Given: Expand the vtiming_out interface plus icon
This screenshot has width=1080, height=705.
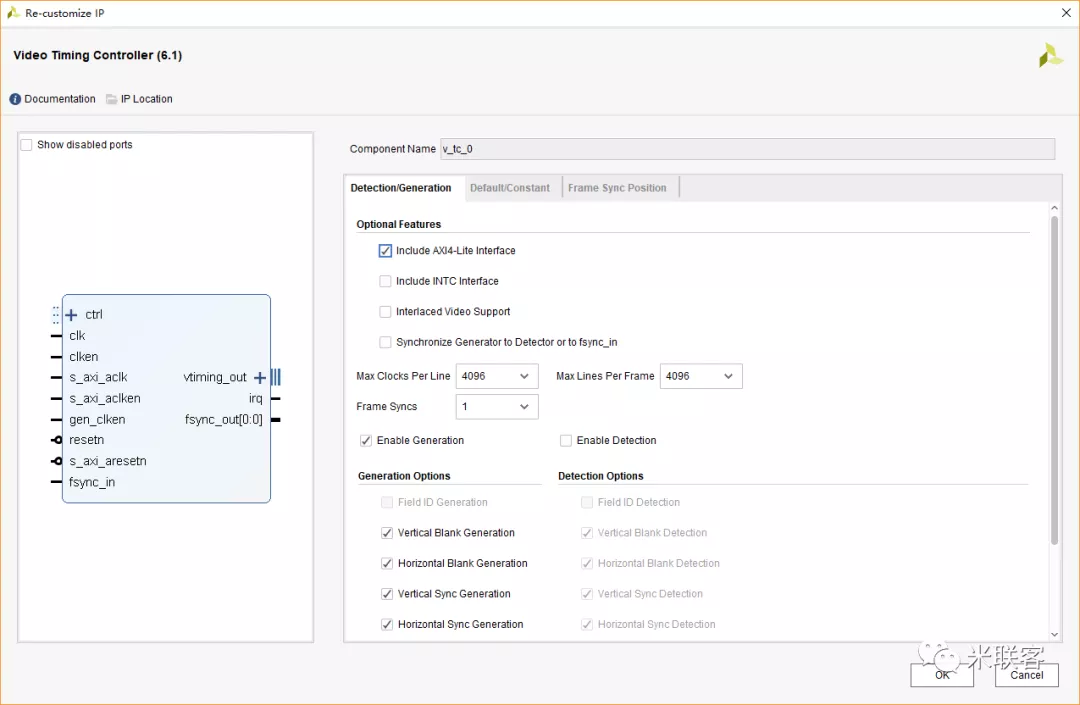Looking at the screenshot, I should (x=260, y=377).
